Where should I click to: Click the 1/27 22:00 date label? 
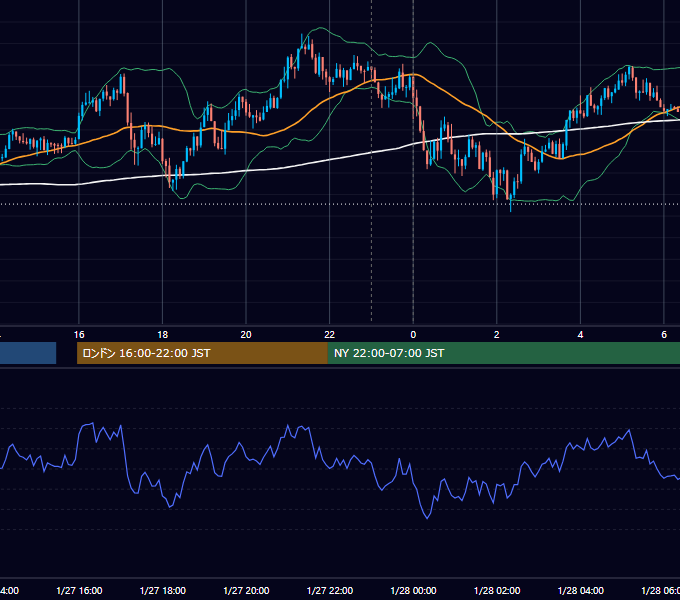pyautogui.click(x=330, y=590)
